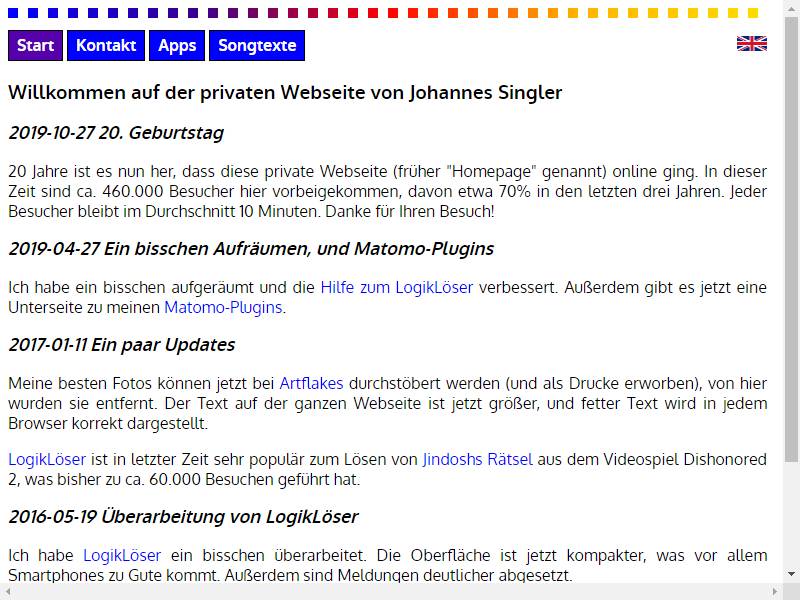This screenshot has height=600, width=800.
Task: Click the text 'Danke für Ihren Besuch!'
Action: pos(410,211)
